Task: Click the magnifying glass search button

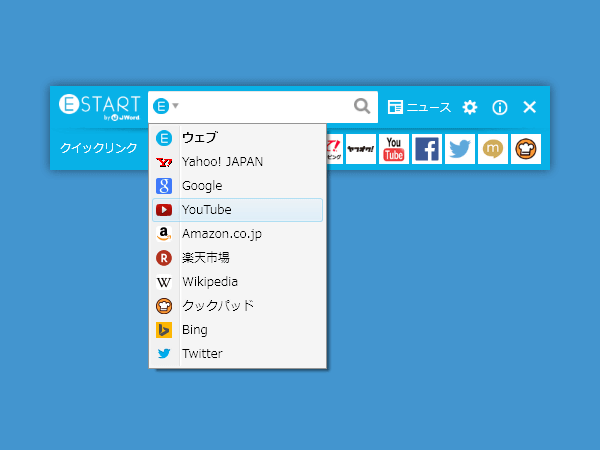Action: (362, 106)
